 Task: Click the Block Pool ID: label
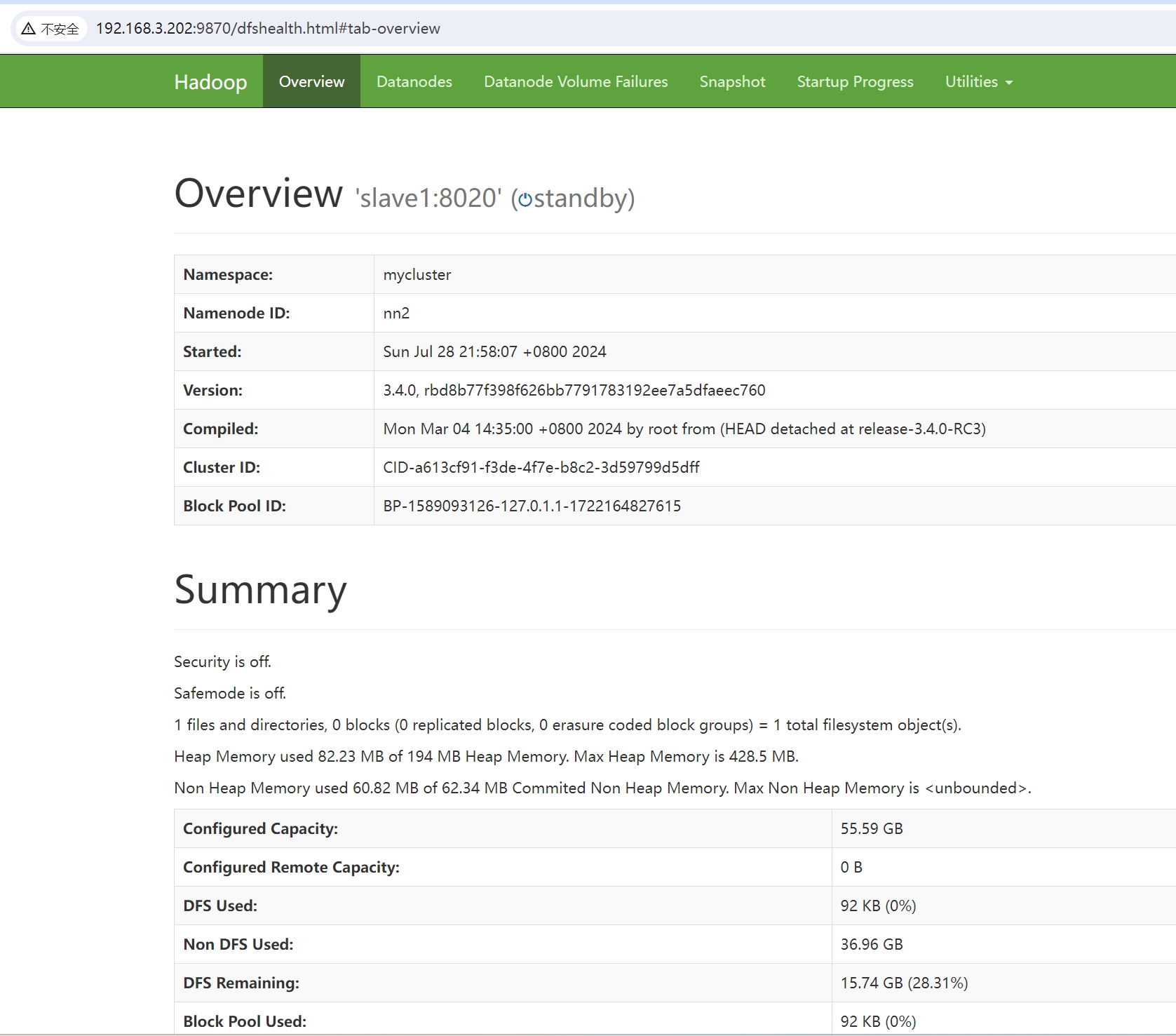click(234, 506)
